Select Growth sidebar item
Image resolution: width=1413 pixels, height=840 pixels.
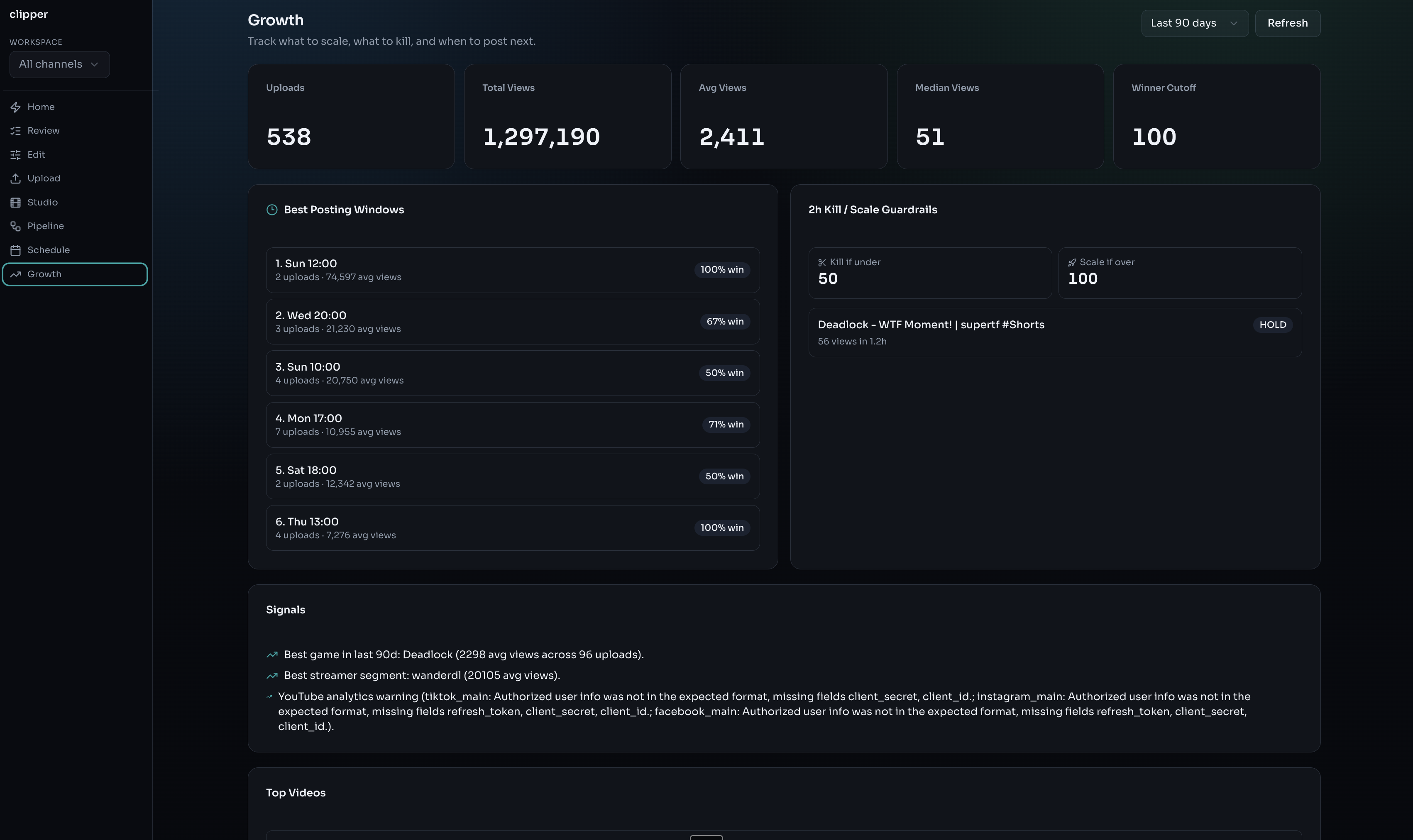(x=75, y=274)
